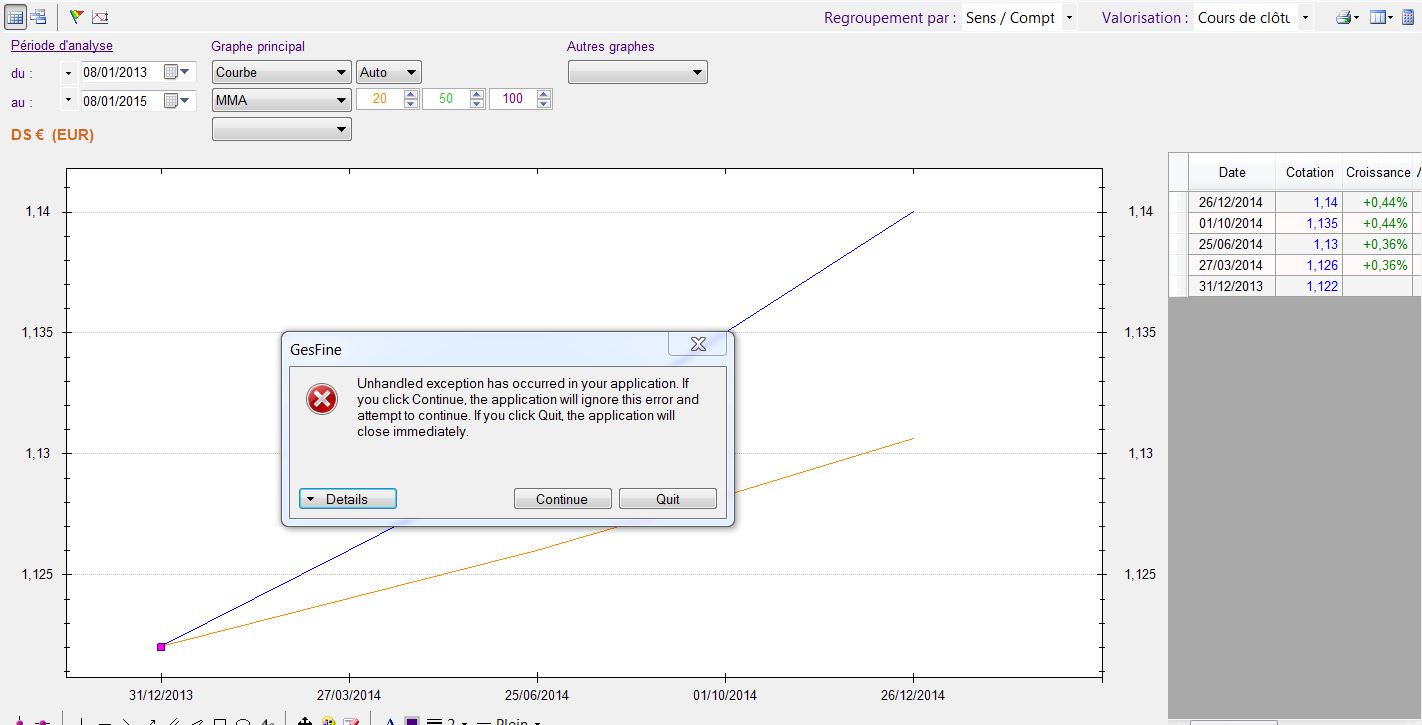
Task: Click the +0,36% cell in 25/06/2014 row
Action: tap(1378, 244)
